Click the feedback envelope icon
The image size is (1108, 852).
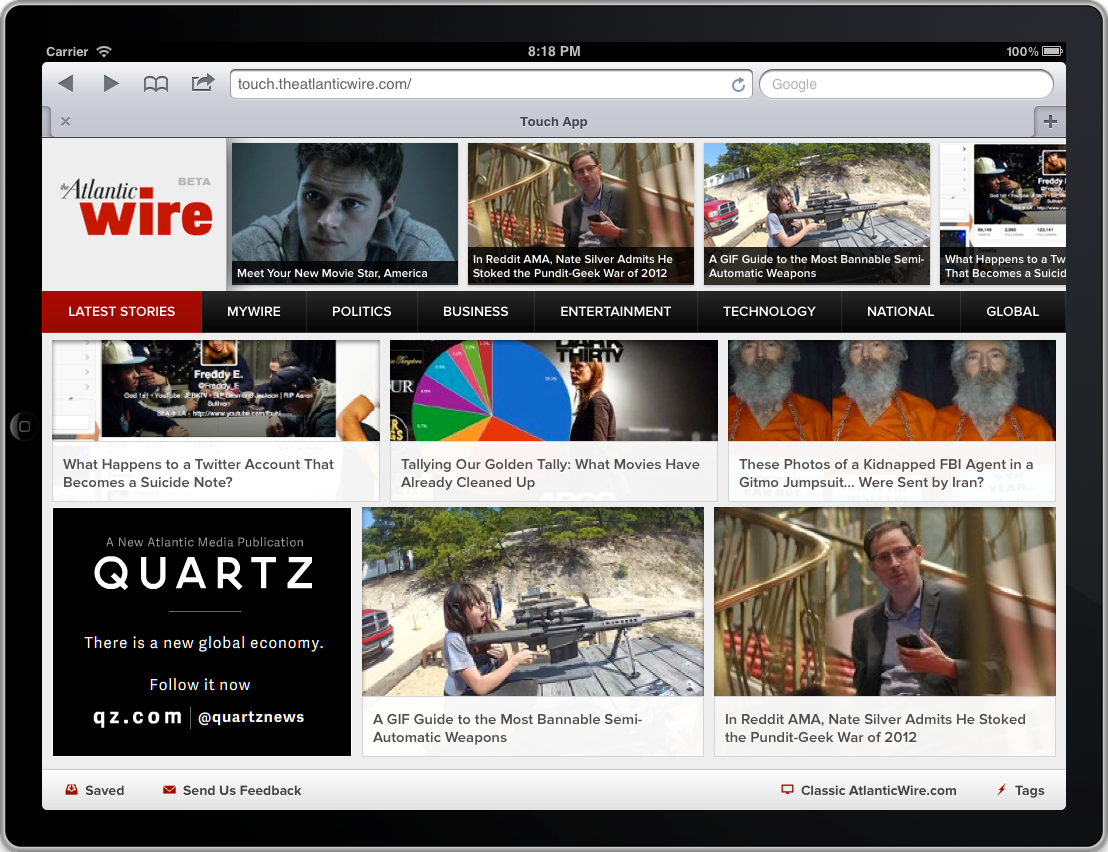(169, 790)
